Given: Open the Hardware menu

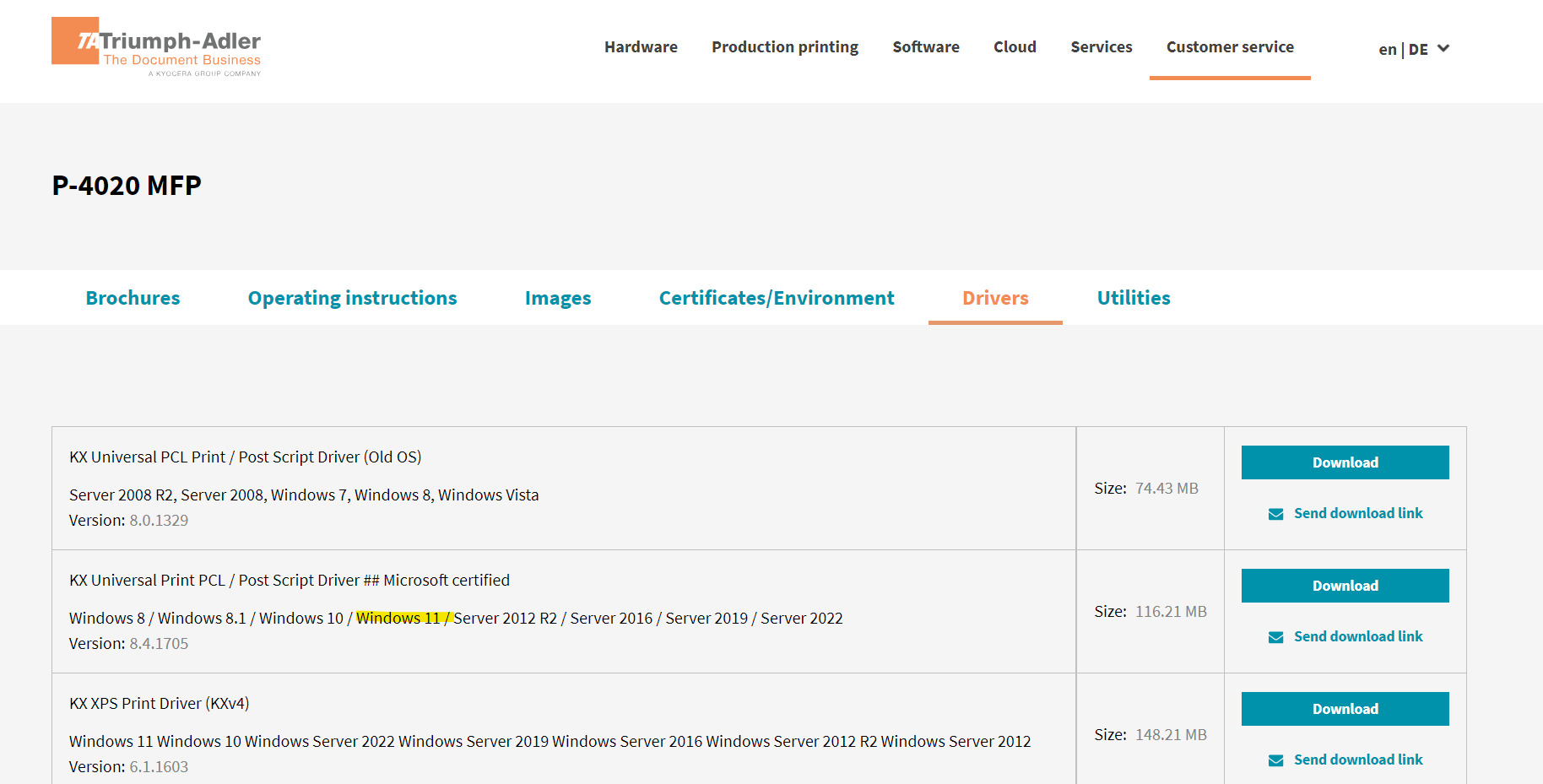Looking at the screenshot, I should [x=641, y=47].
